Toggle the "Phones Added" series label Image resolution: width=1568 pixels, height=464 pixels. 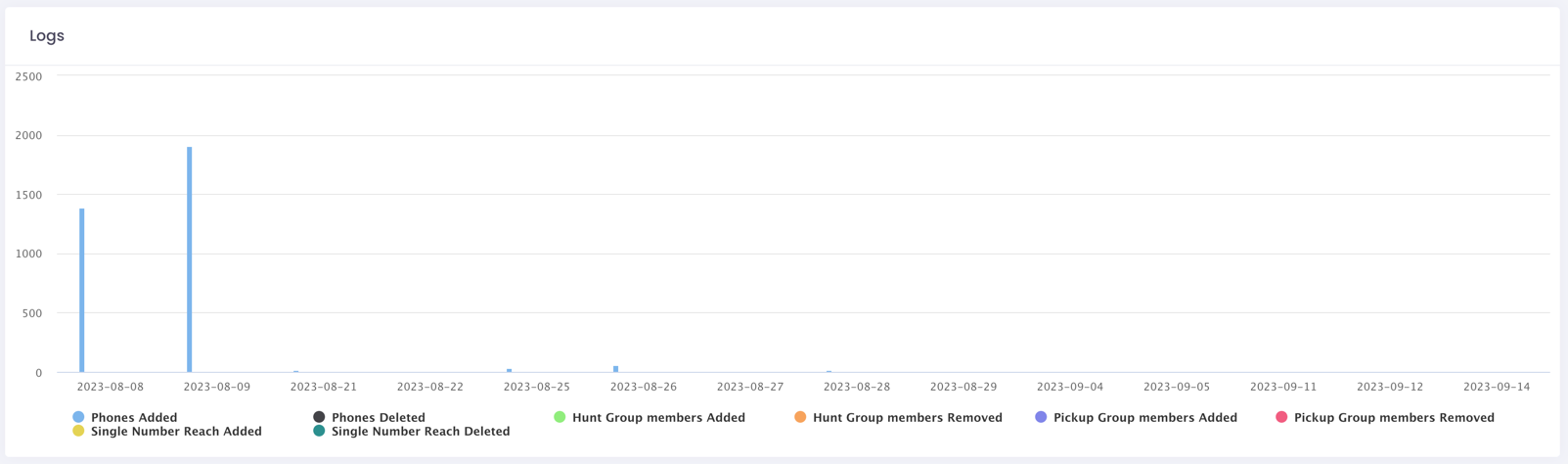coord(134,418)
